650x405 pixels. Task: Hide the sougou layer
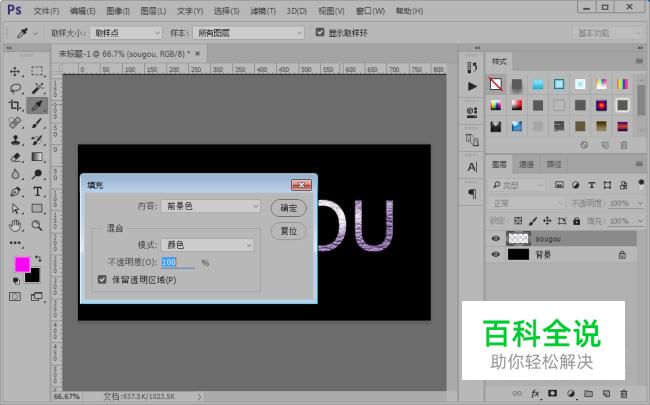tap(495, 238)
